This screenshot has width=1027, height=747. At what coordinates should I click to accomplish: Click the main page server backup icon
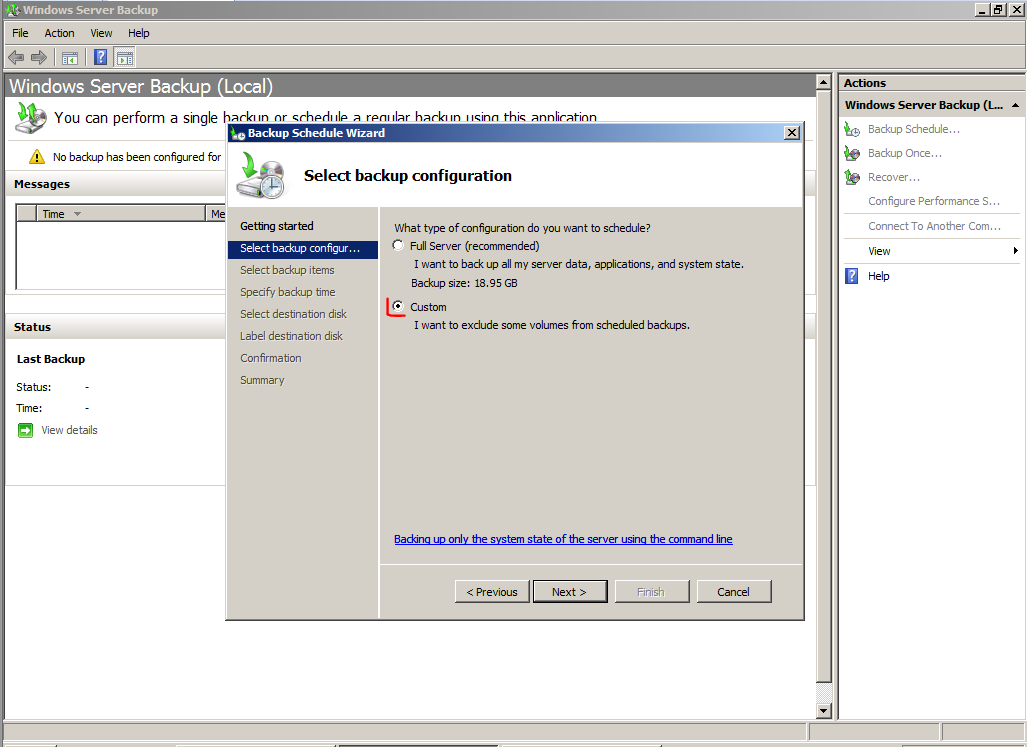31,118
